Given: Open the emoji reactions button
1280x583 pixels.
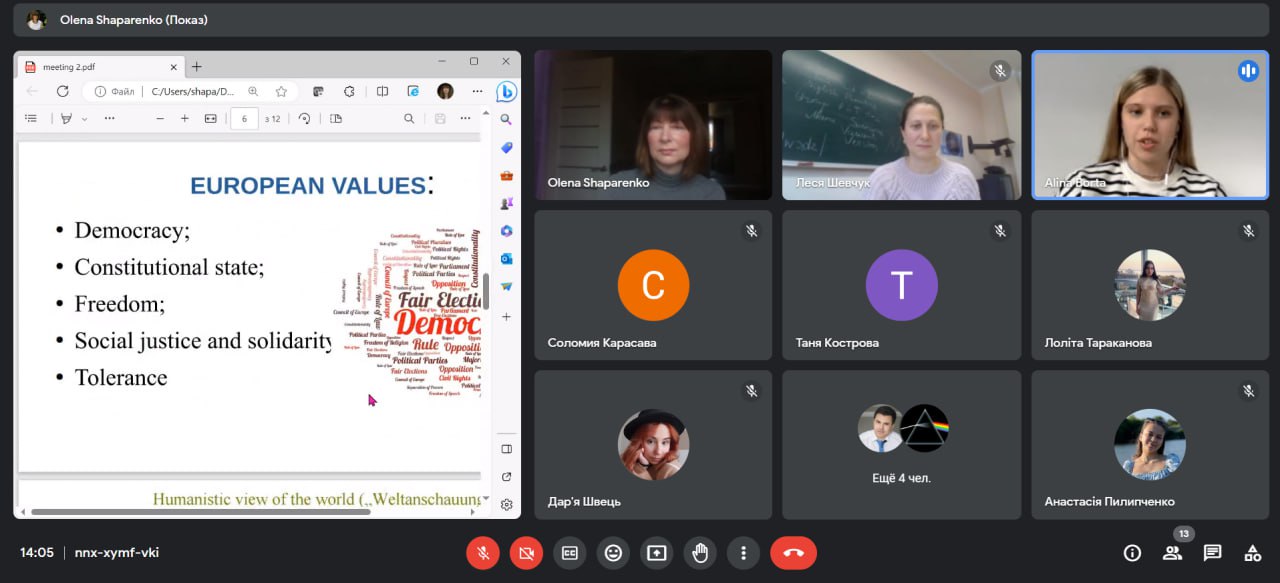Looking at the screenshot, I should tap(613, 552).
